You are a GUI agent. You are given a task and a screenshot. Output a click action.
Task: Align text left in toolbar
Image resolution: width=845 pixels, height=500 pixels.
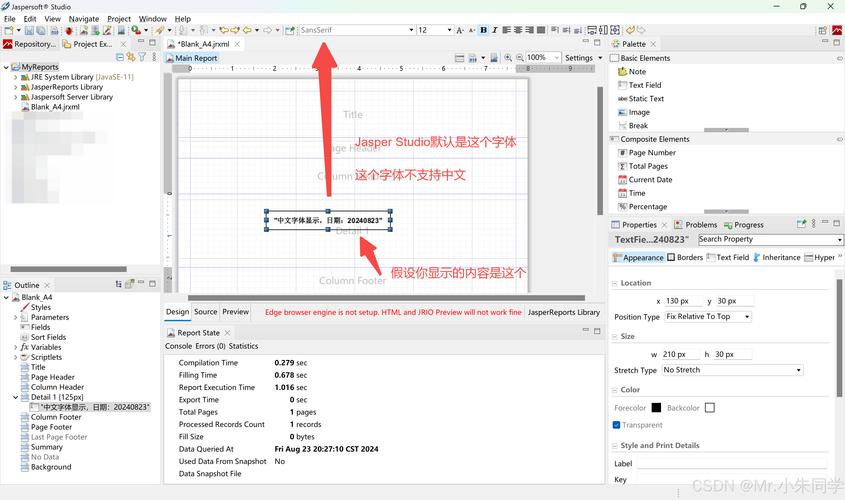click(506, 30)
